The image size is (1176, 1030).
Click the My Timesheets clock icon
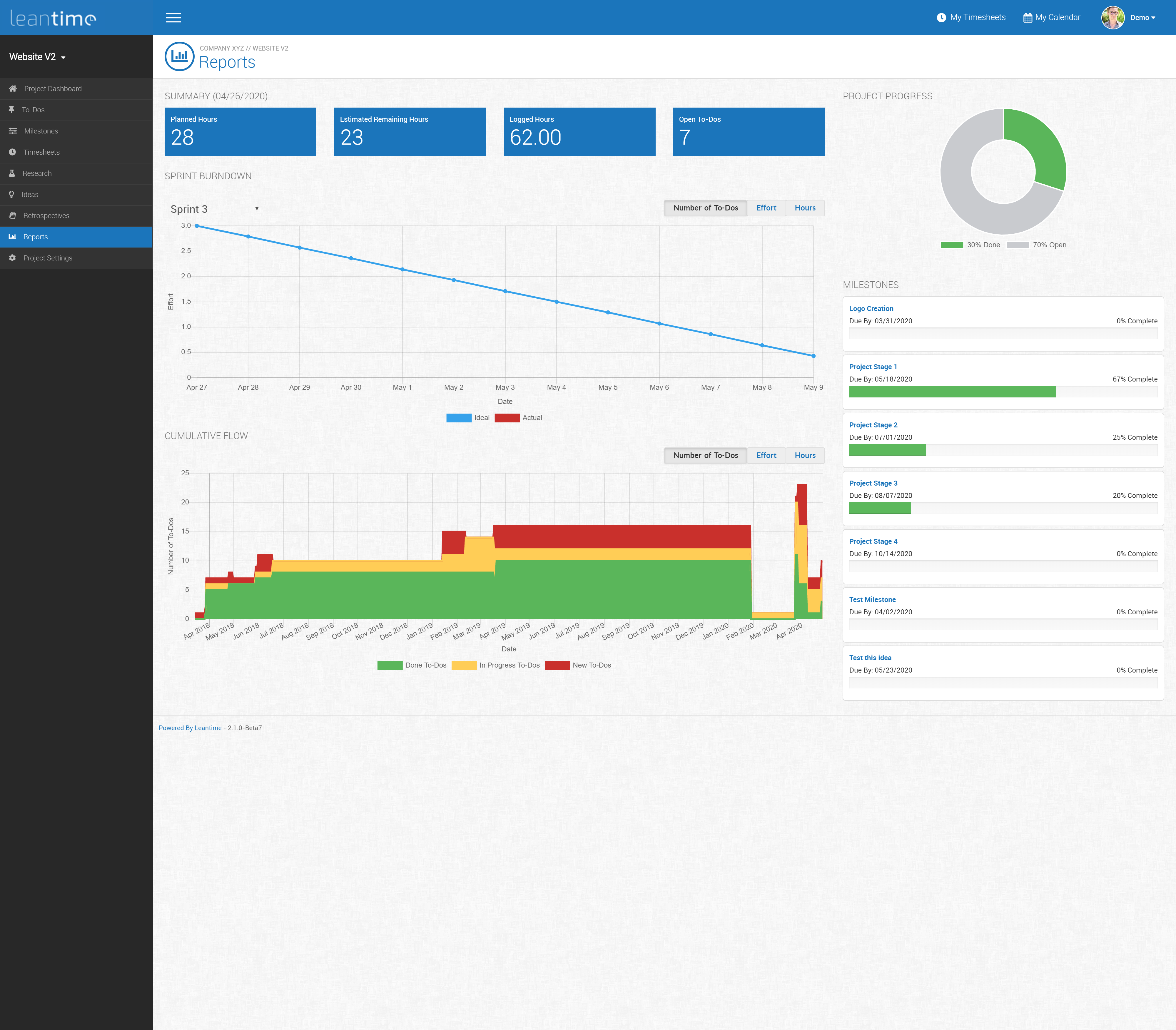click(941, 18)
